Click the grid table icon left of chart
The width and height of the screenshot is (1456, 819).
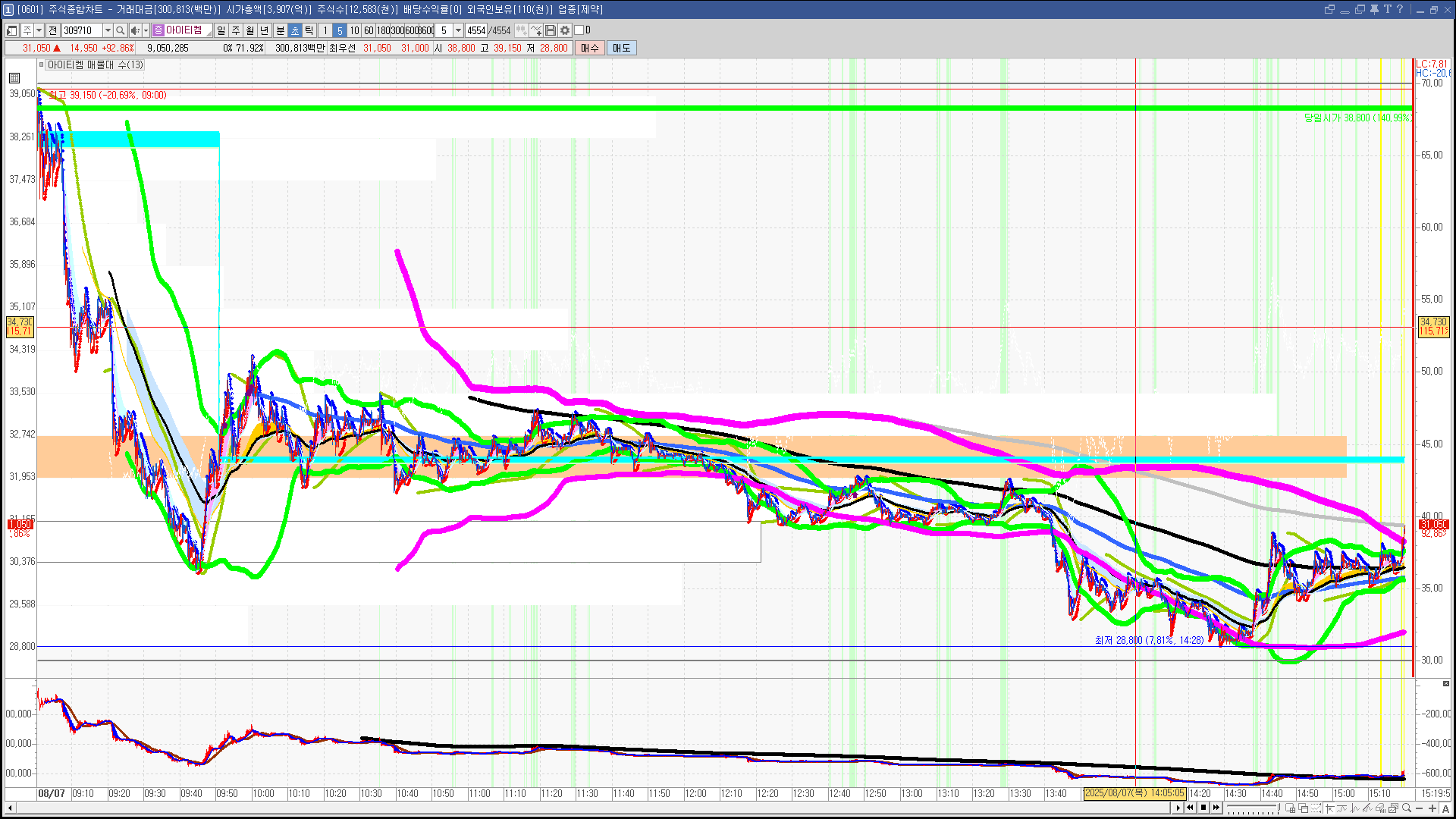coord(14,77)
